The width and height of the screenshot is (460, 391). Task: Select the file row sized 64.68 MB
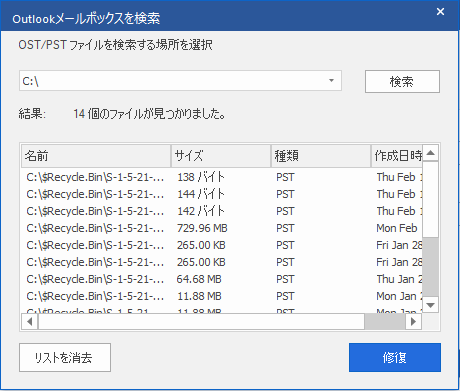point(223,279)
